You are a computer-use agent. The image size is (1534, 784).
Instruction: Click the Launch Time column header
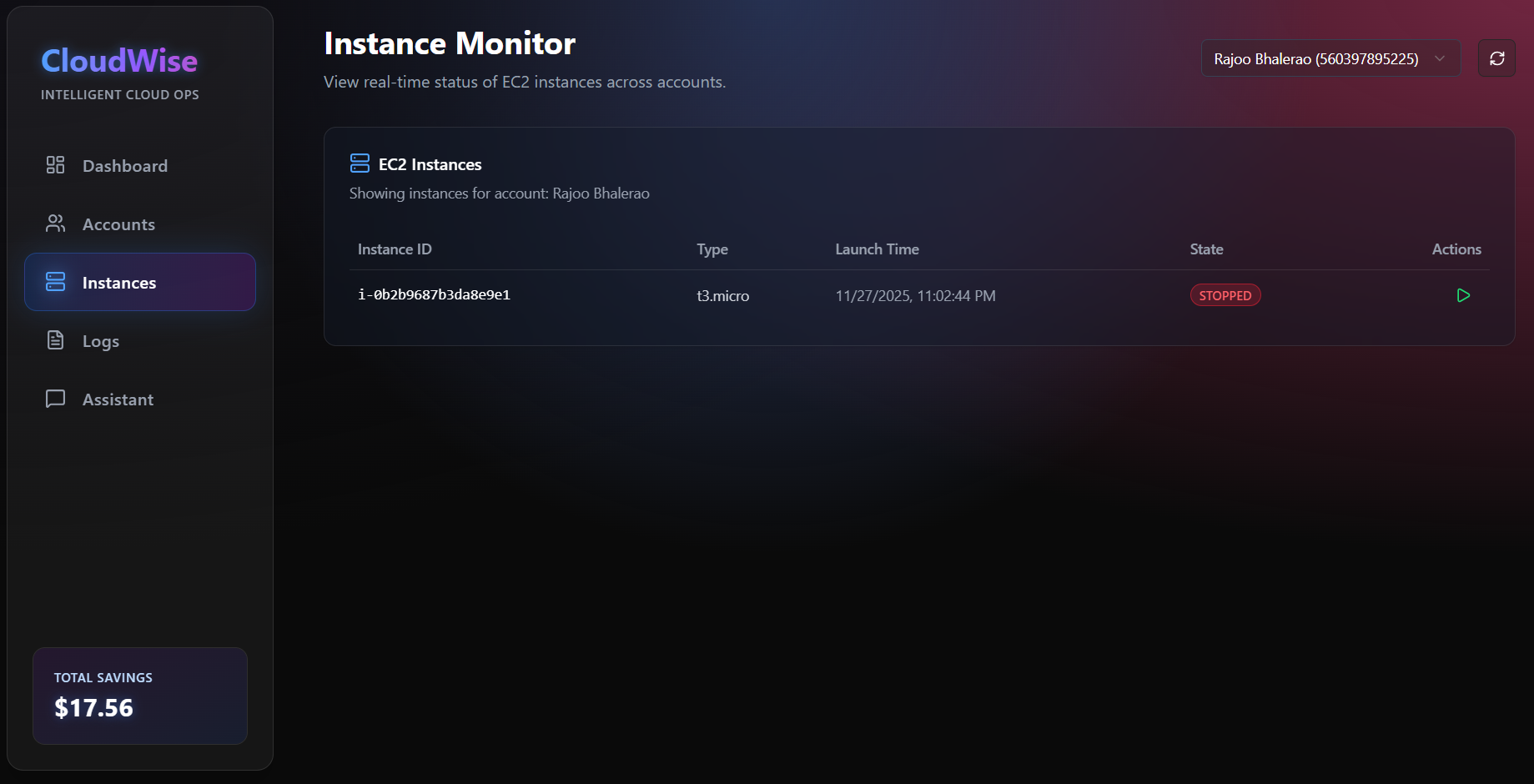pos(878,249)
